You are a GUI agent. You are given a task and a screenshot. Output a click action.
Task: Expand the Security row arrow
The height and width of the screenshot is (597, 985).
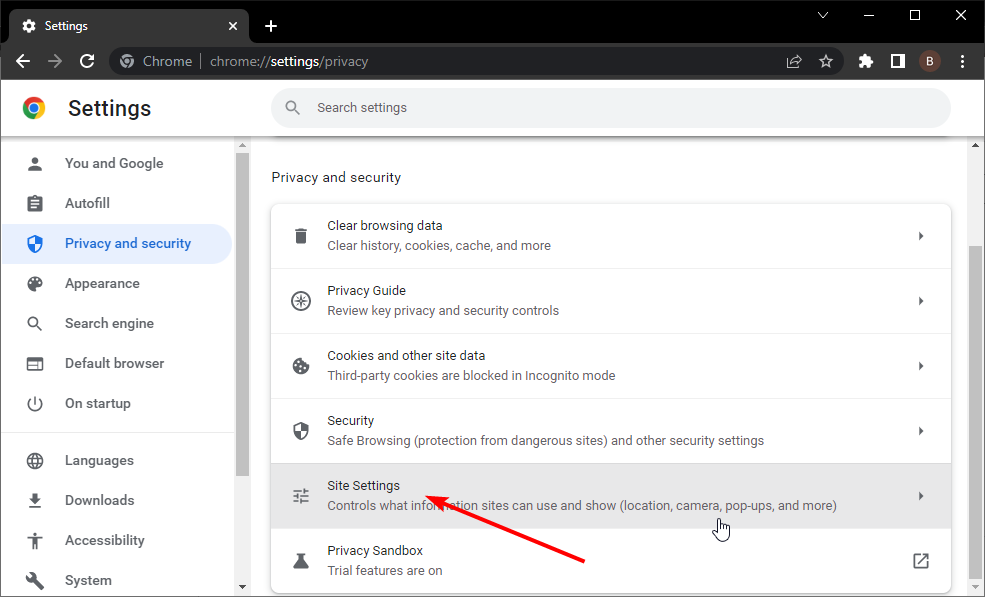point(921,431)
